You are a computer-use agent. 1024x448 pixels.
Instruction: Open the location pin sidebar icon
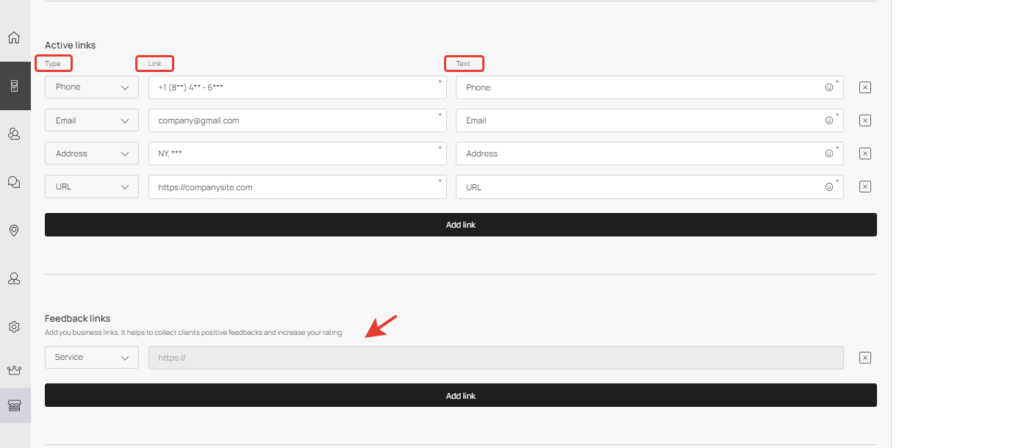[x=14, y=231]
